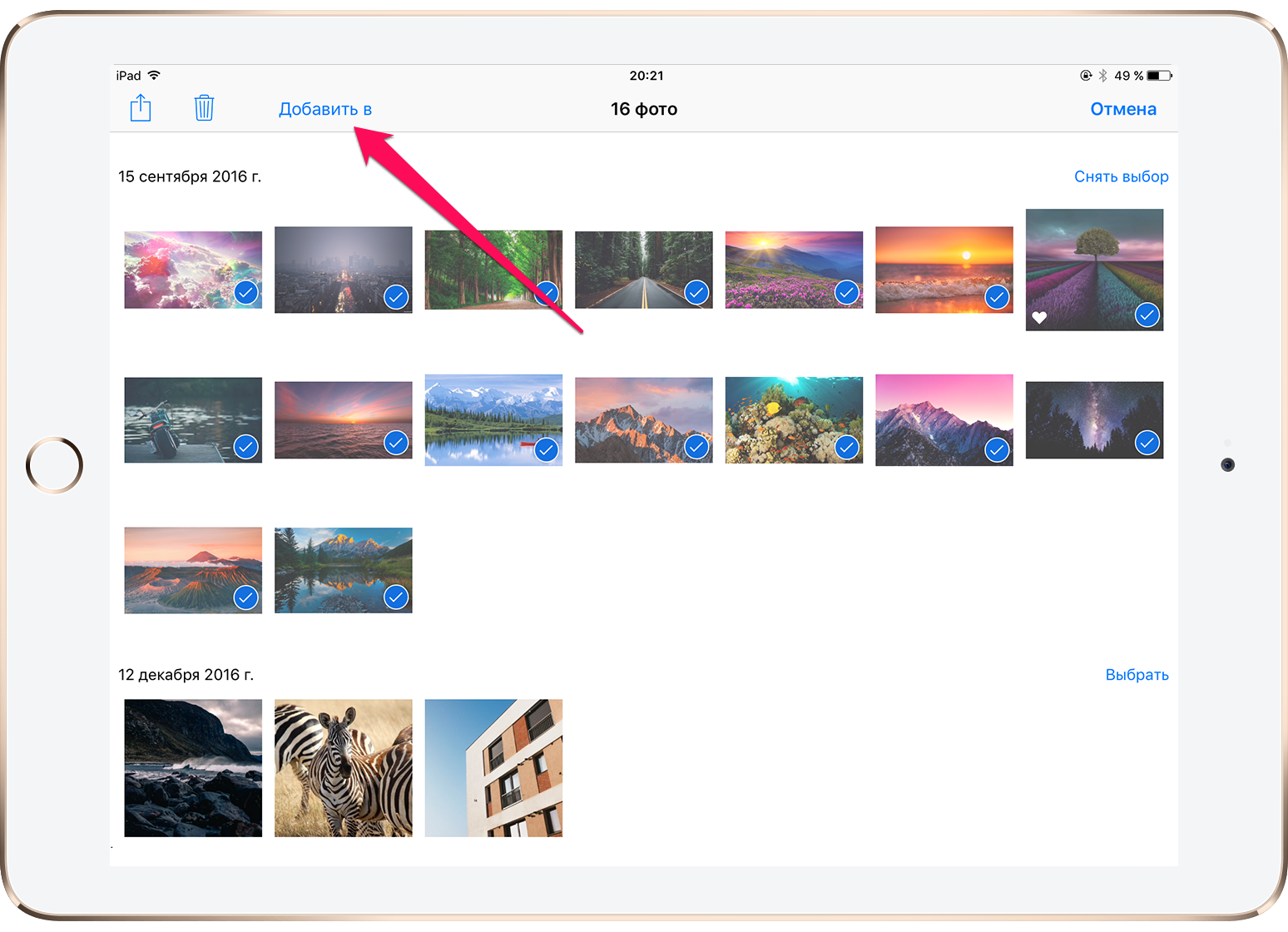
Task: Select the green tree alley photo
Action: (x=493, y=270)
